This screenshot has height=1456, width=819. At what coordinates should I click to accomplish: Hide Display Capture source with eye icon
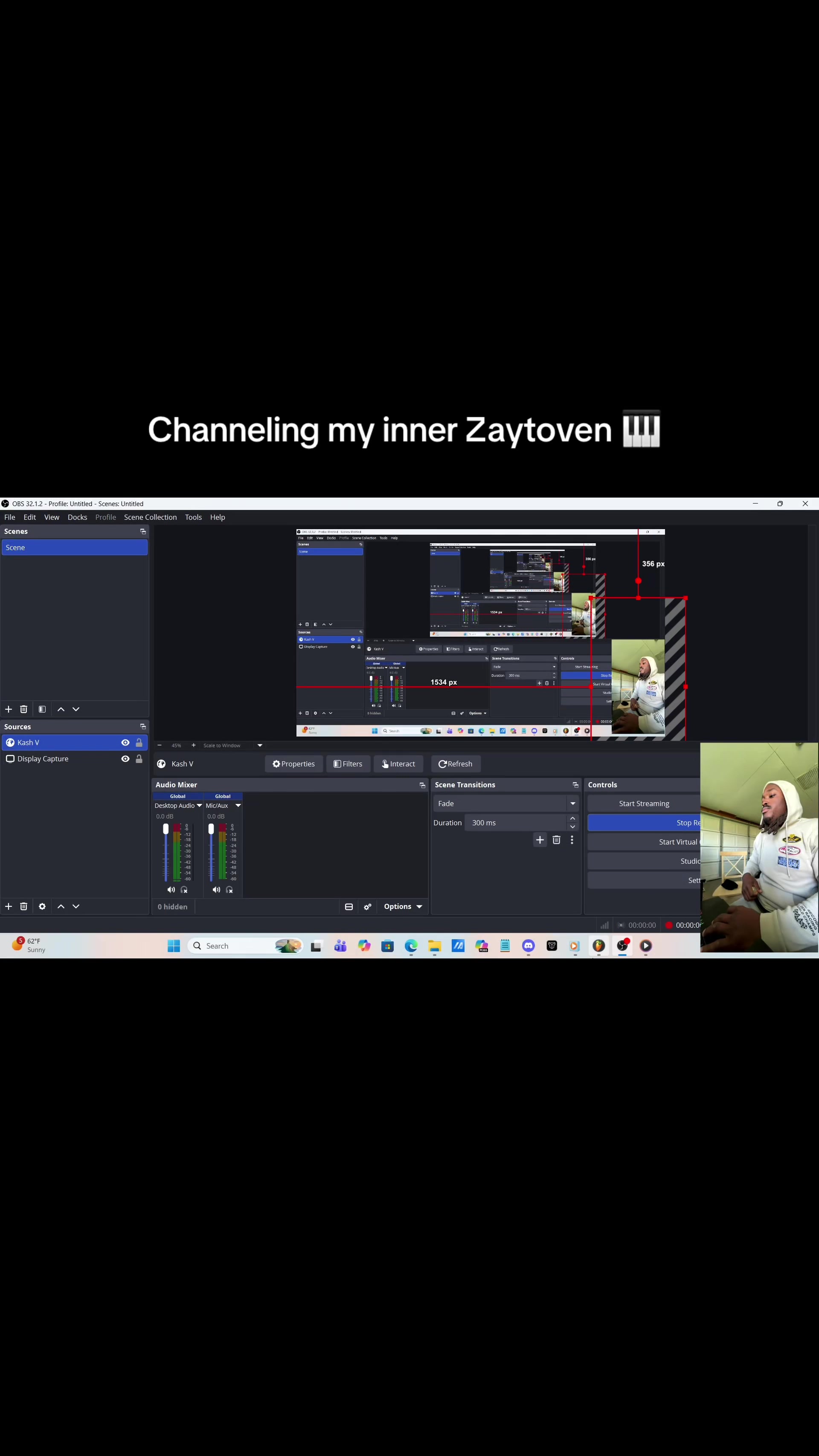(x=125, y=759)
